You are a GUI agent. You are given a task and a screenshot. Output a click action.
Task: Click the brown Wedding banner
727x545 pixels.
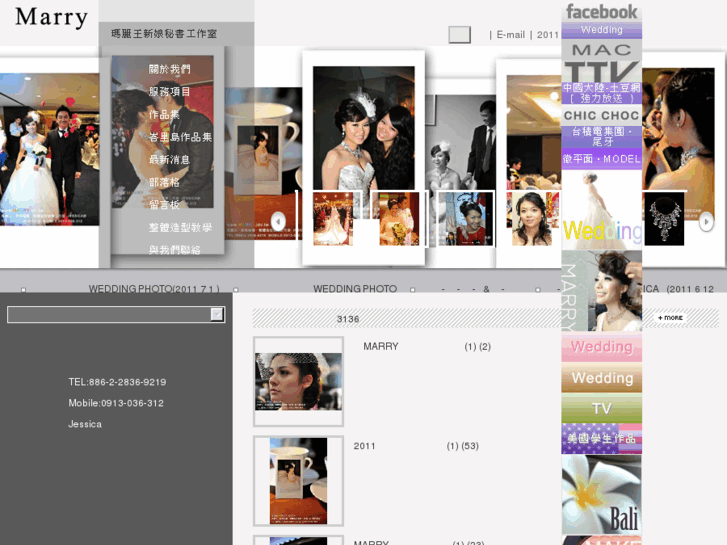pos(602,378)
